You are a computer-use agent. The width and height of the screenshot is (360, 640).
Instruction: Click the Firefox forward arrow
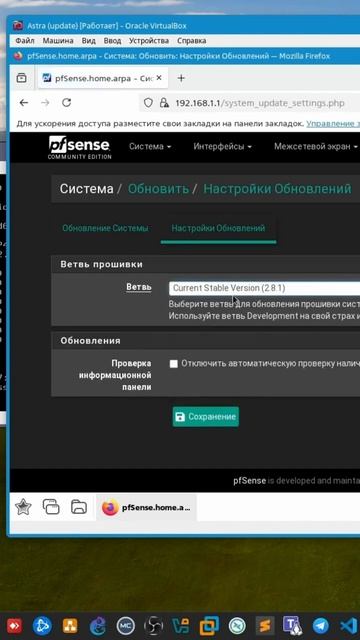[45, 102]
